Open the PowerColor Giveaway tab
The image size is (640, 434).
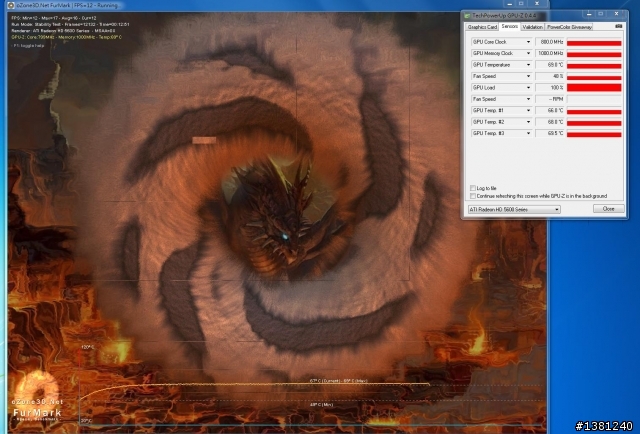tap(569, 27)
